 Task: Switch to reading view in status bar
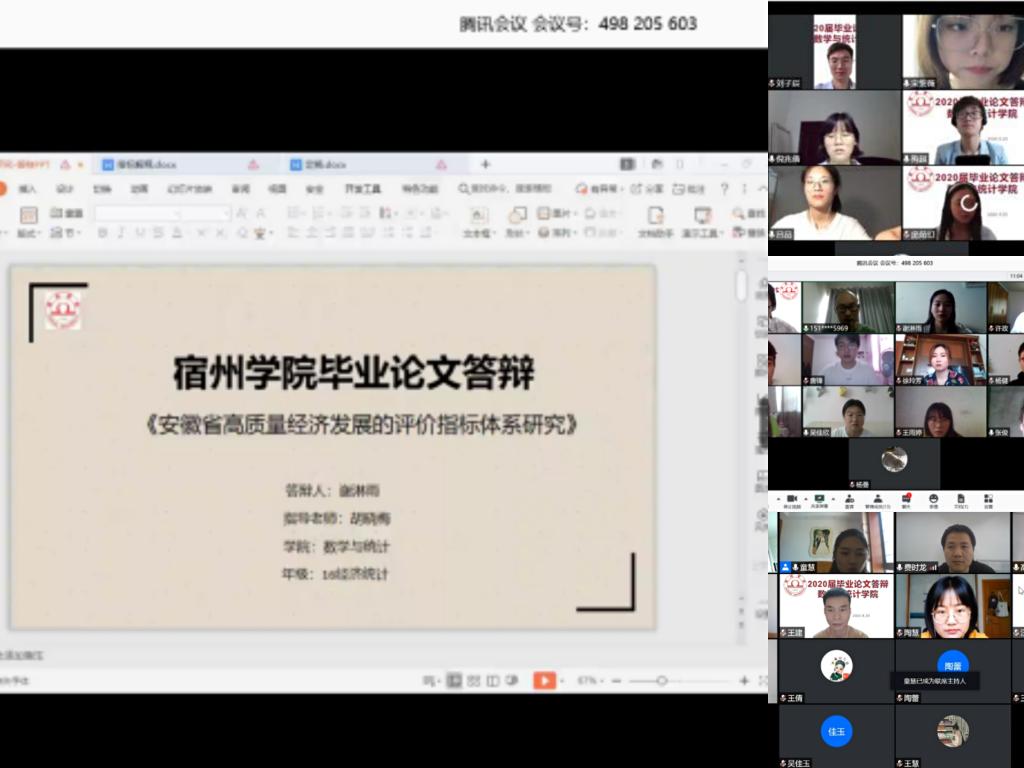point(492,681)
